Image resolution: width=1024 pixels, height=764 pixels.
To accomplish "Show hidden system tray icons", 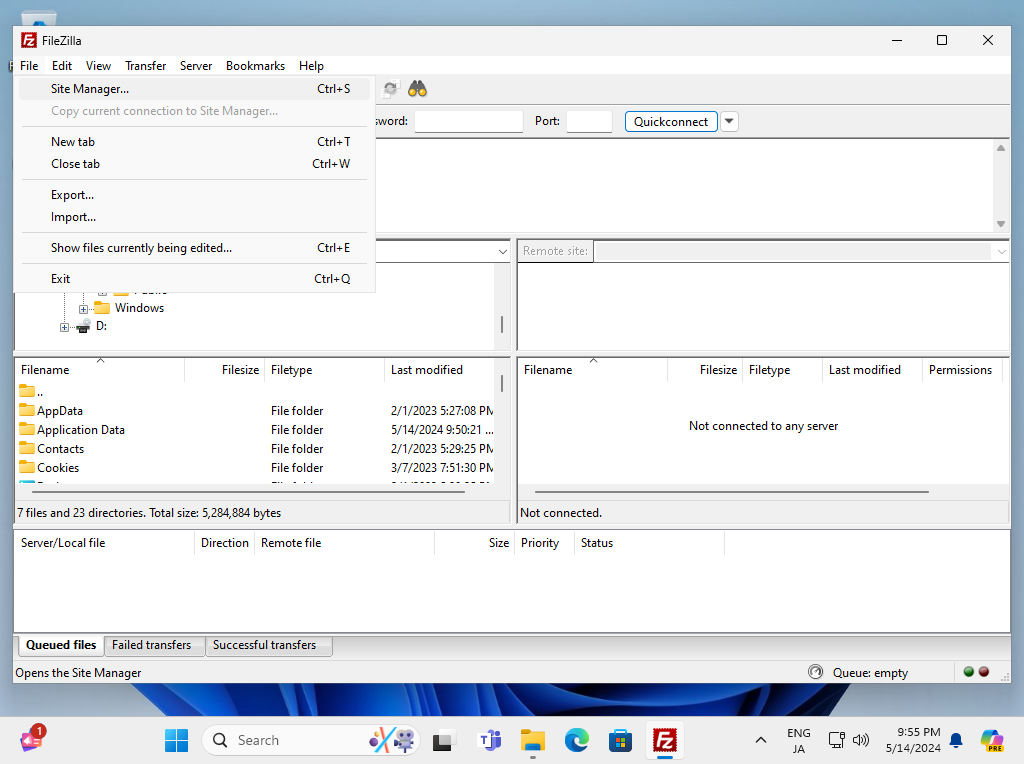I will [761, 740].
